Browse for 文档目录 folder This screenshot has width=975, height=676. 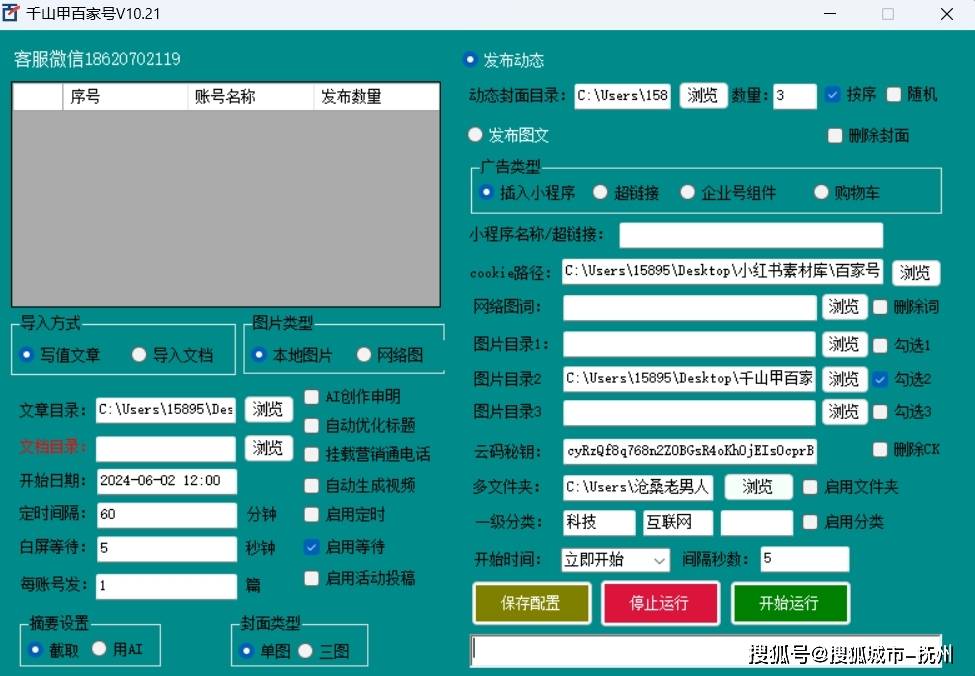[x=268, y=448]
